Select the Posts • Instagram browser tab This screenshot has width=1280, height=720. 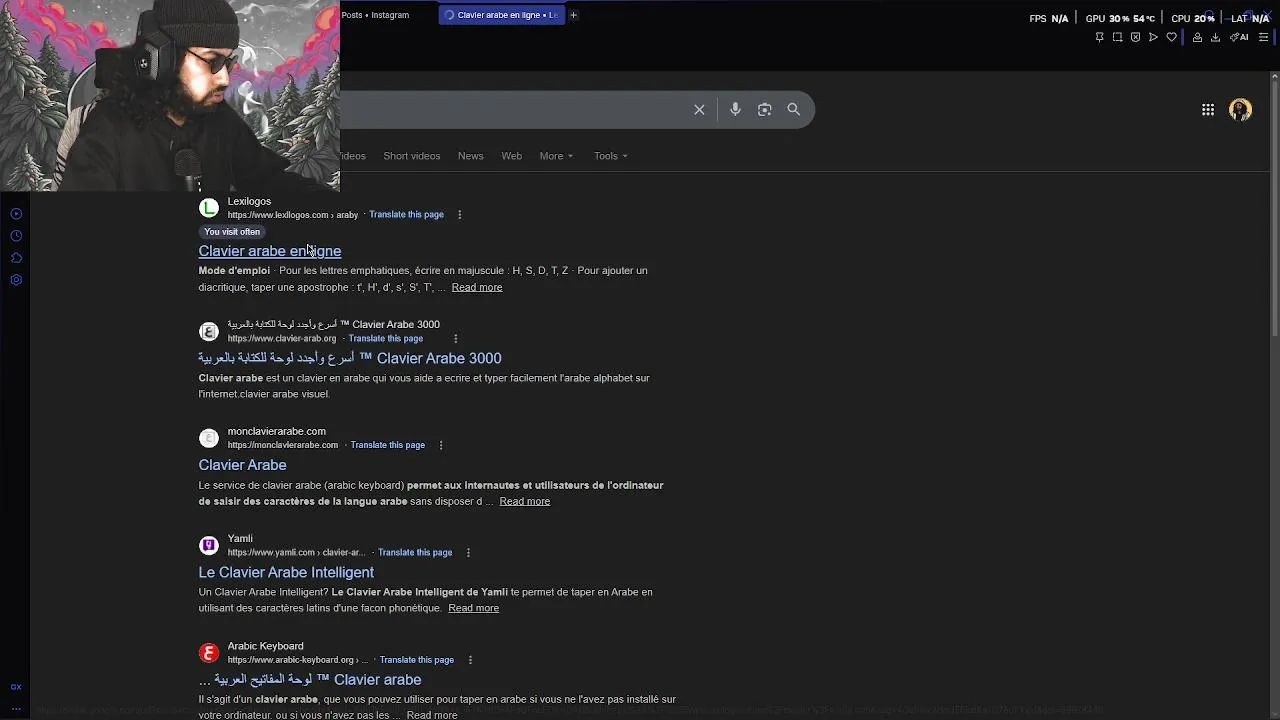[x=375, y=15]
